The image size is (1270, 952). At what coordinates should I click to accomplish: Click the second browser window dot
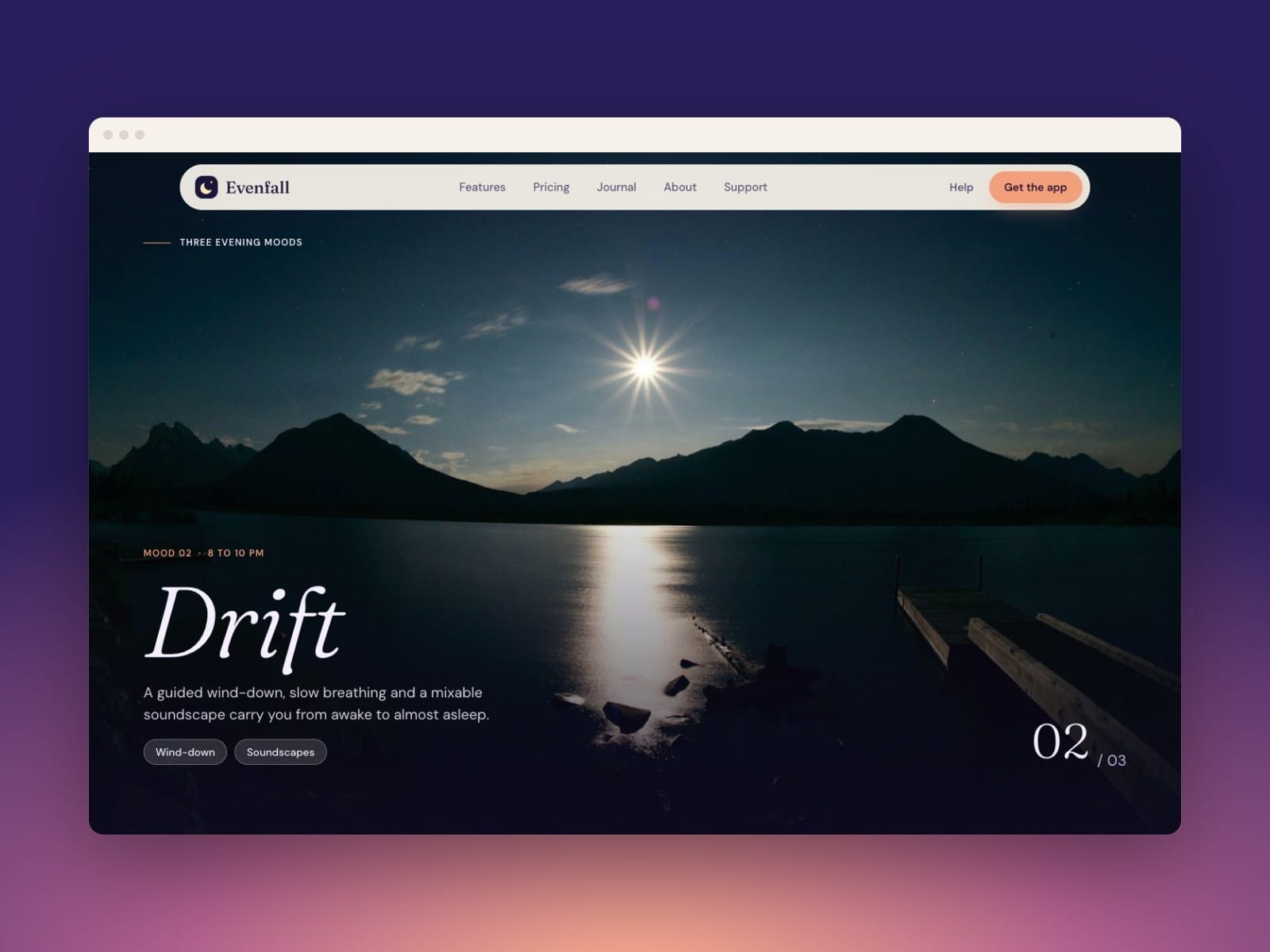(124, 135)
